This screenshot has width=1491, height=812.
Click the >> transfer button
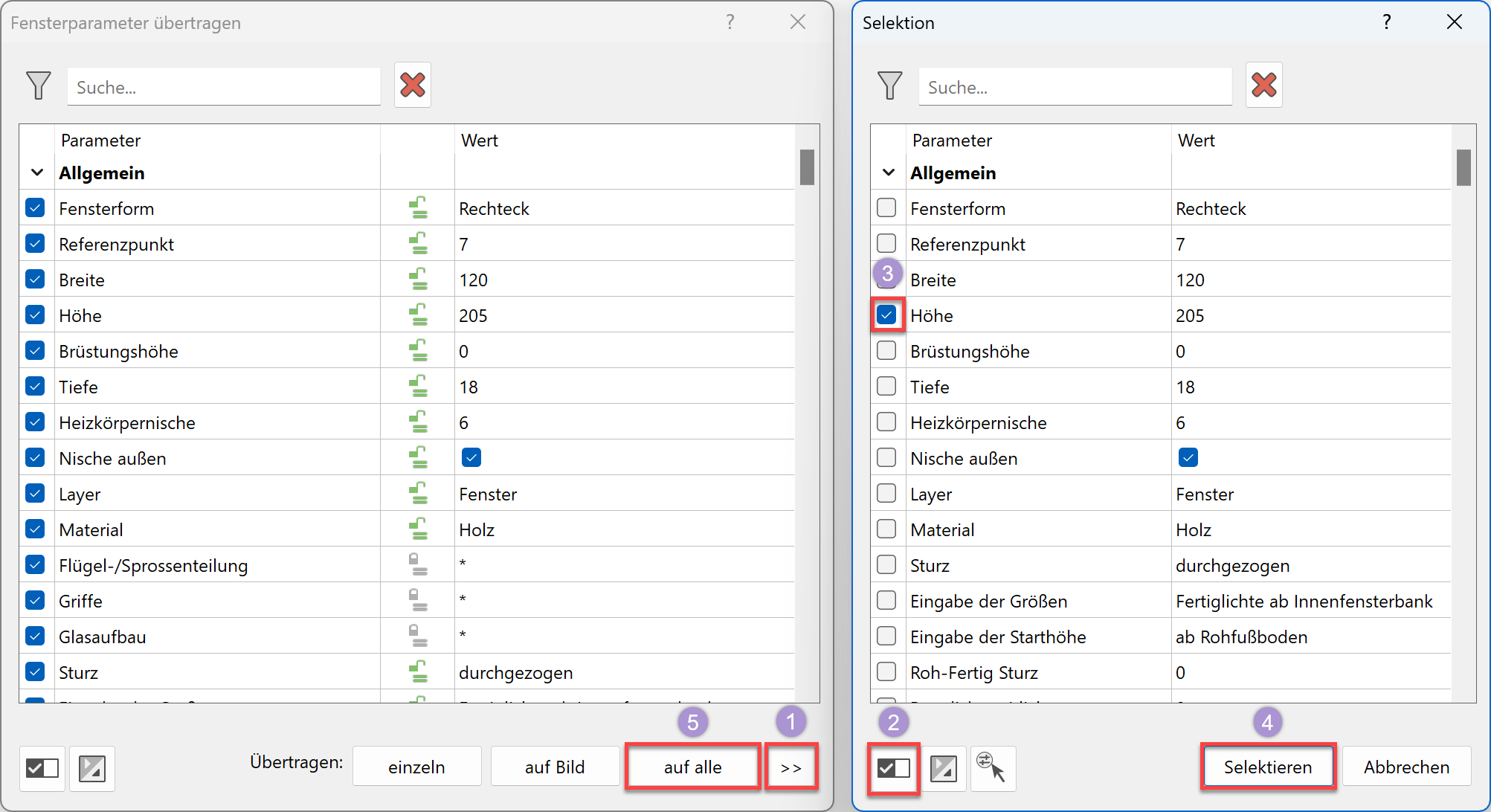[791, 767]
